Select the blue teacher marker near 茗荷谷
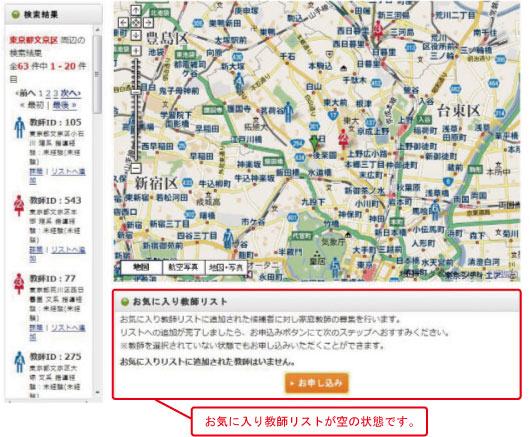 288,112
